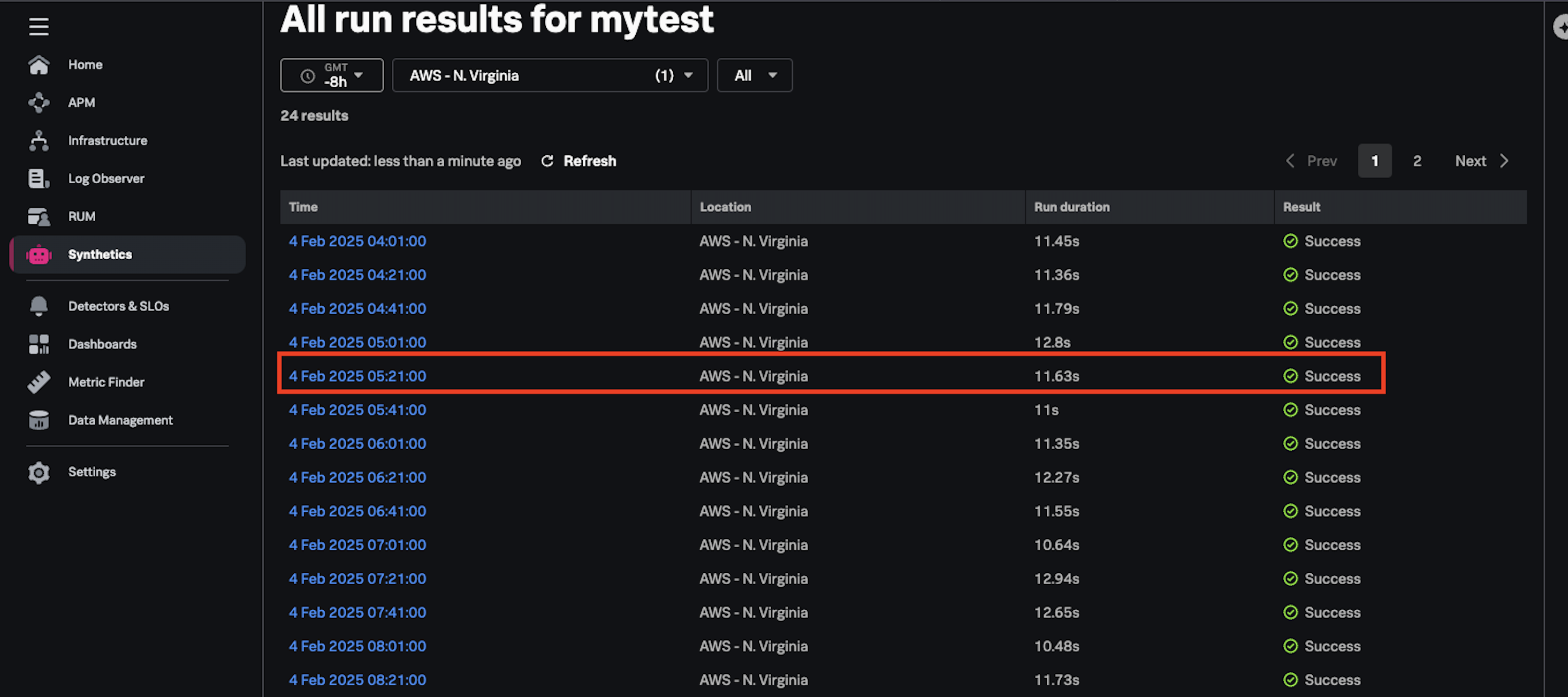Open Data Management
The image size is (1568, 697).
[x=120, y=419]
